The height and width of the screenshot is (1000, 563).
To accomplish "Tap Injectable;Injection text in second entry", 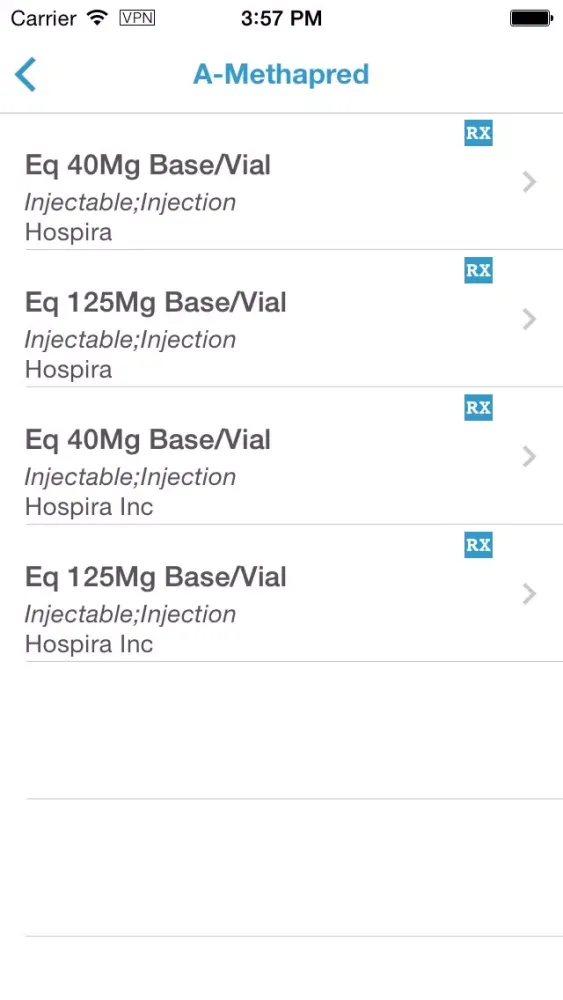I will click(130, 339).
